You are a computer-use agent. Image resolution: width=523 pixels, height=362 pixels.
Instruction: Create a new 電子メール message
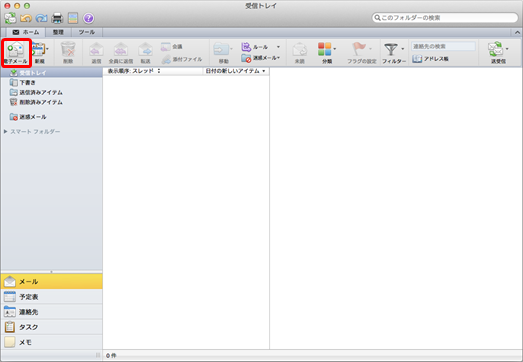[16, 52]
